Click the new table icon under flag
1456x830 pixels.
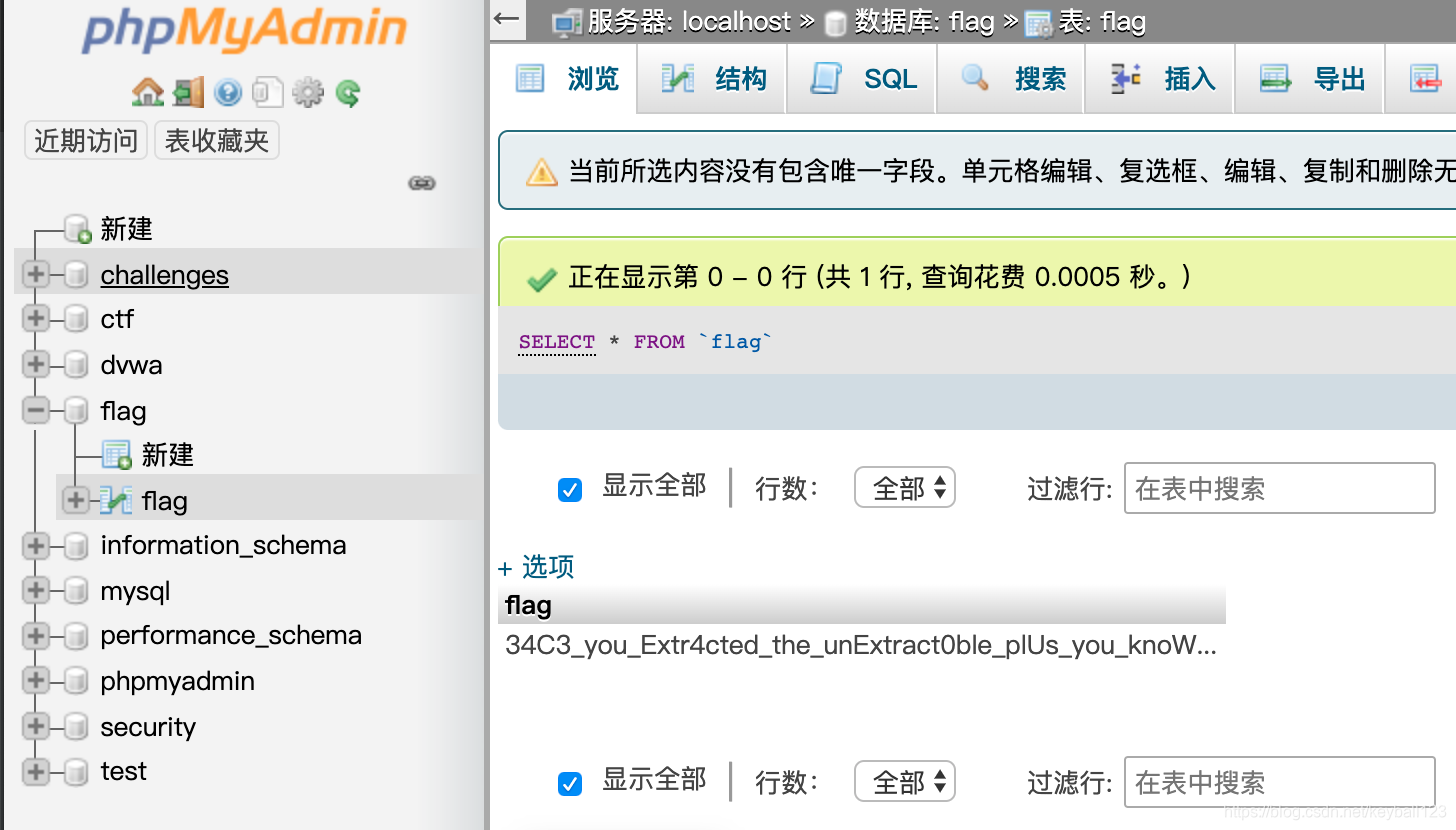pyautogui.click(x=117, y=455)
